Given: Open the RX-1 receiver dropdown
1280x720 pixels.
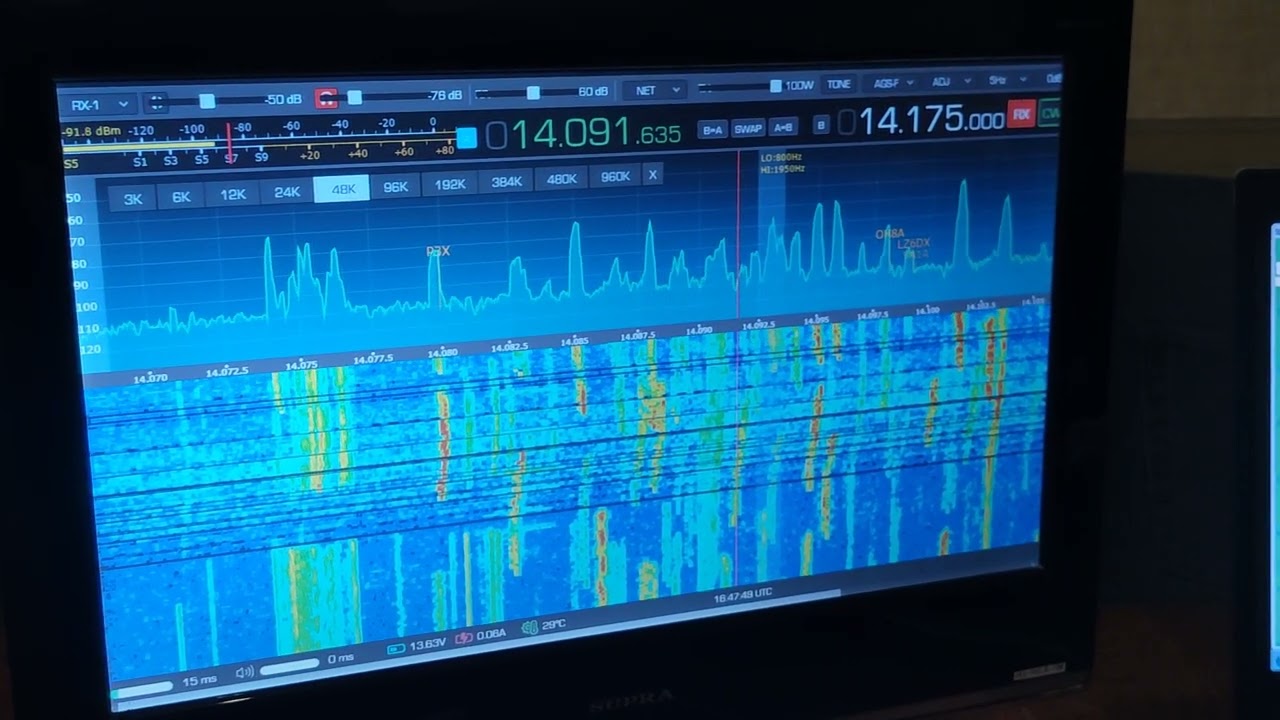Looking at the screenshot, I should pyautogui.click(x=100, y=104).
